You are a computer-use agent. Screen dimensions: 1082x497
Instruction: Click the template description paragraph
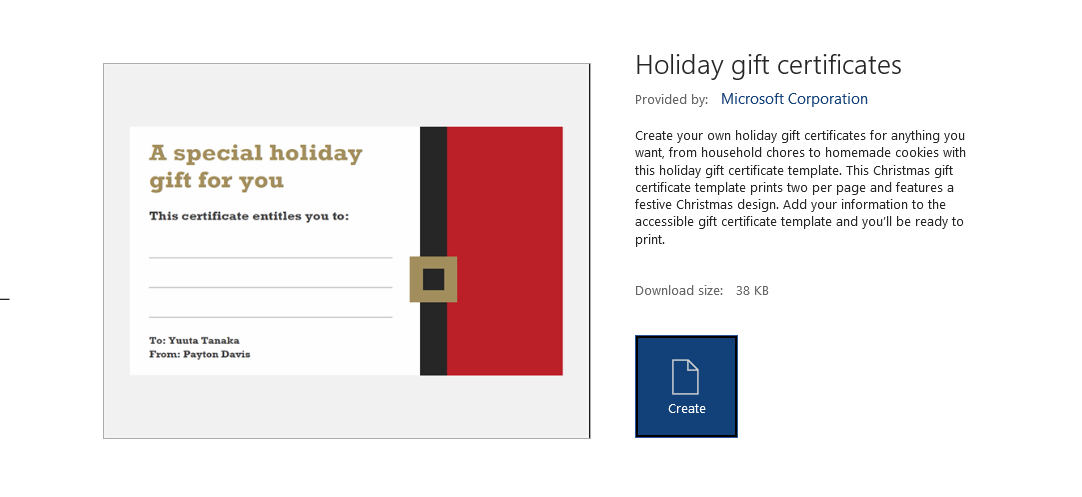pyautogui.click(x=800, y=187)
